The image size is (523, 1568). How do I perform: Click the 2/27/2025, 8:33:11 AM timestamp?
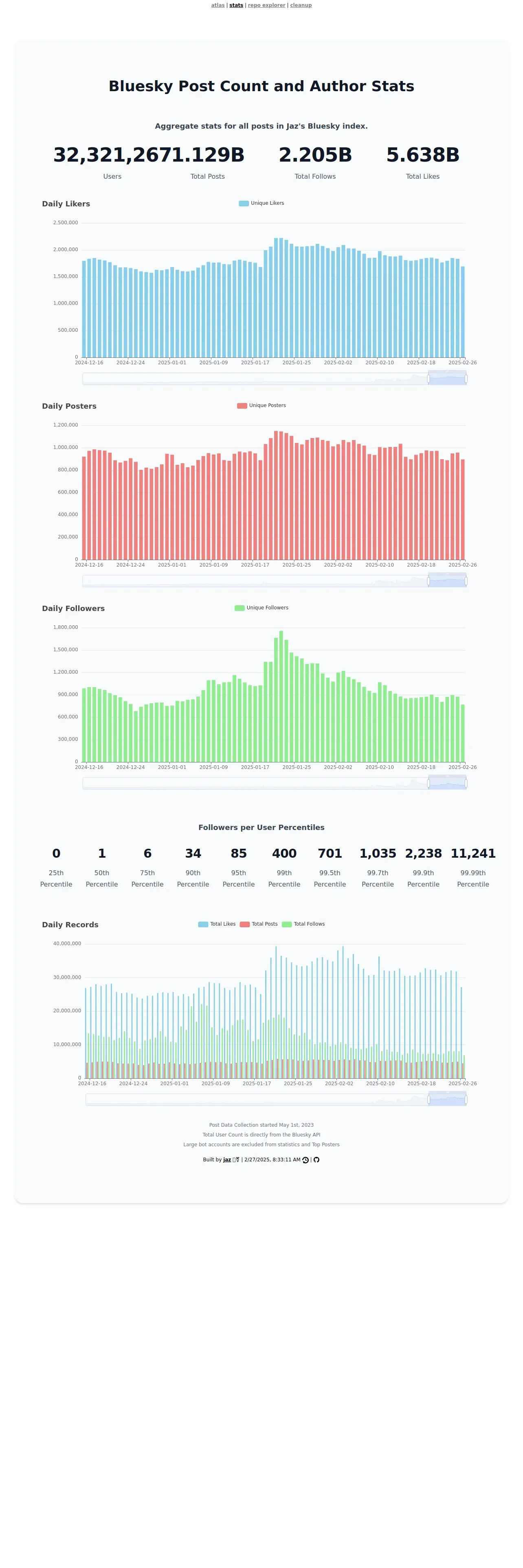pos(272,1160)
